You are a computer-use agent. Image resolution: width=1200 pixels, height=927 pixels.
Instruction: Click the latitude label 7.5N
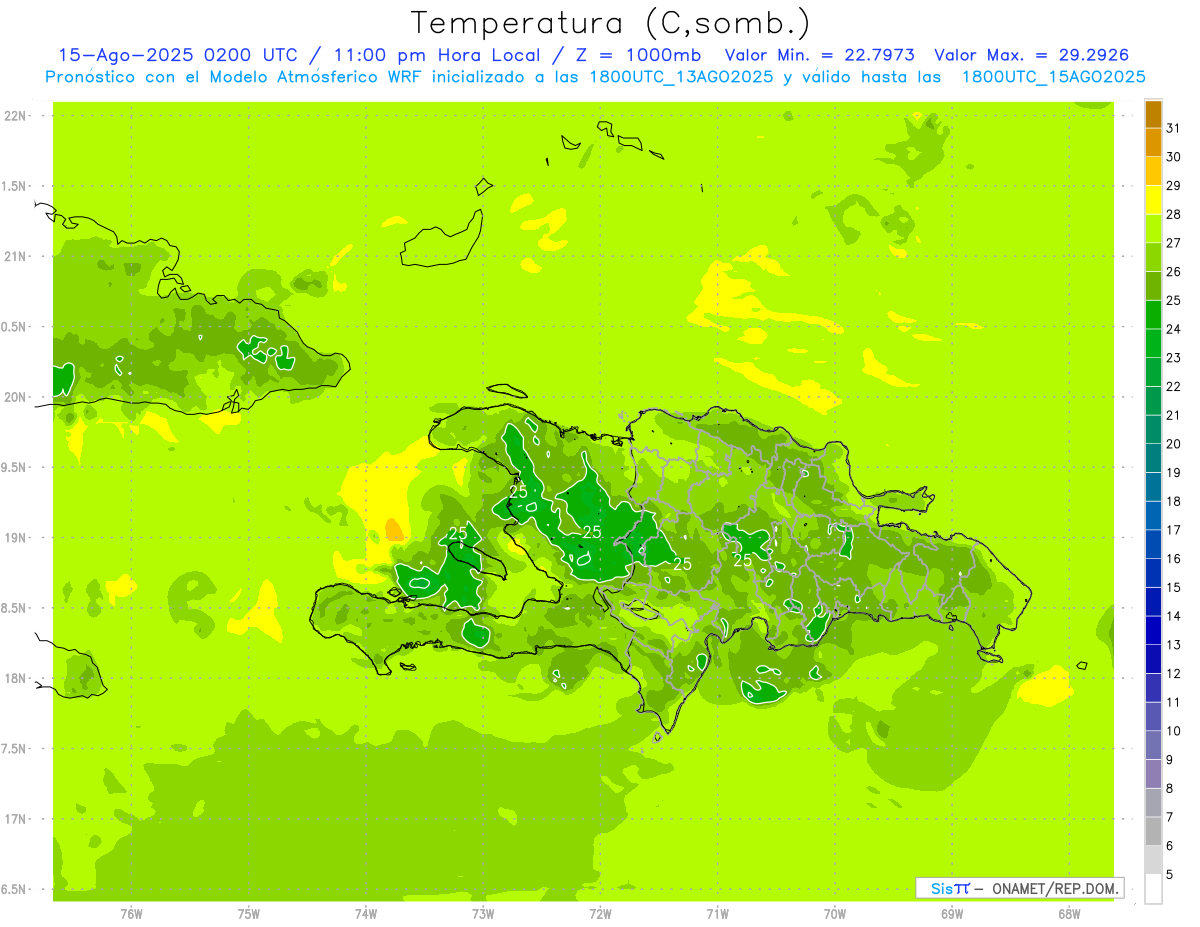tap(14, 749)
